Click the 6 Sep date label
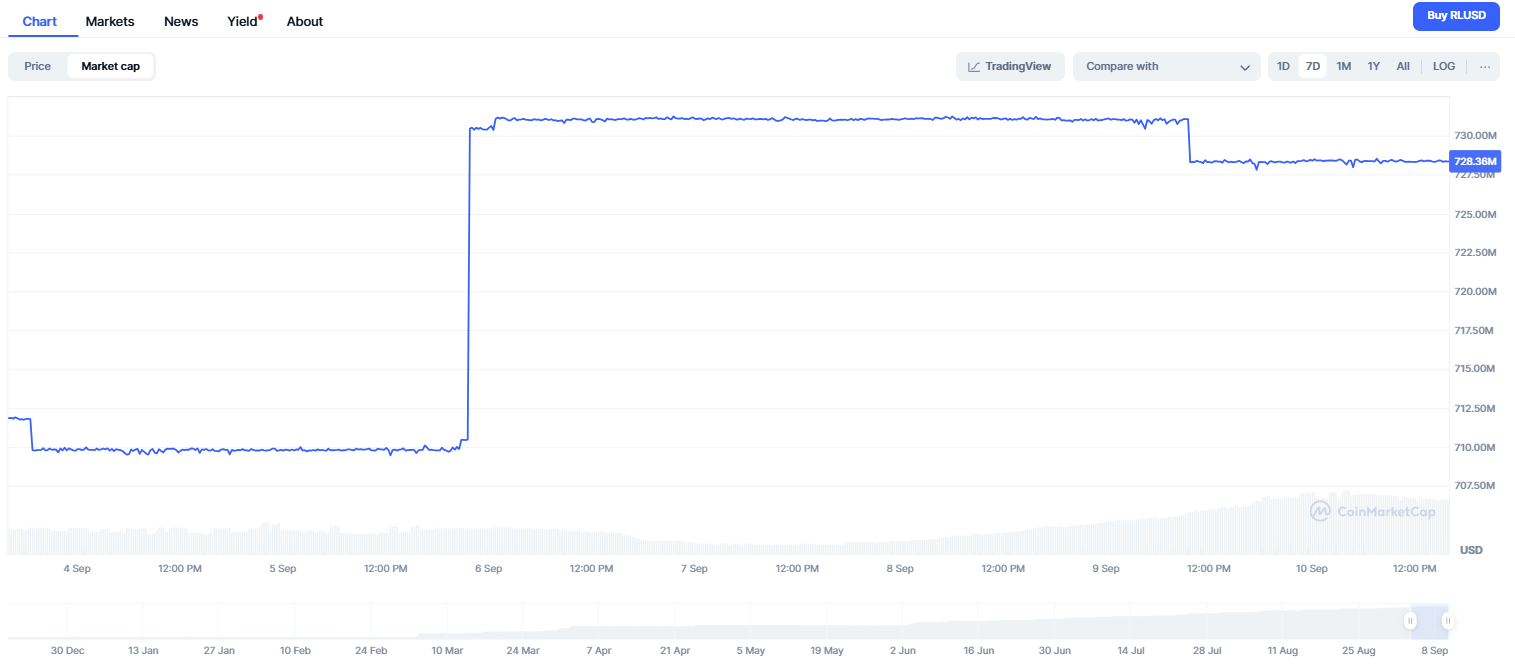The width and height of the screenshot is (1515, 671). pos(488,568)
